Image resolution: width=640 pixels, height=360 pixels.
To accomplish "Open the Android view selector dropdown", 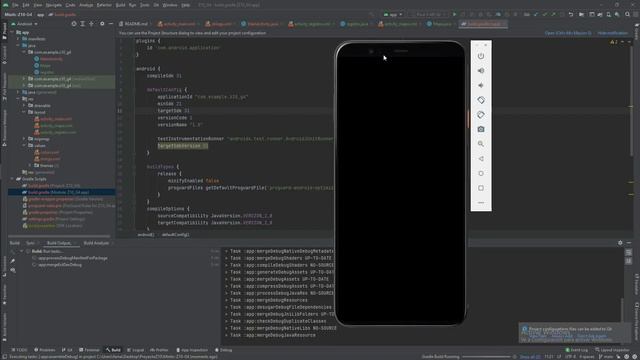I will [x=24, y=24].
